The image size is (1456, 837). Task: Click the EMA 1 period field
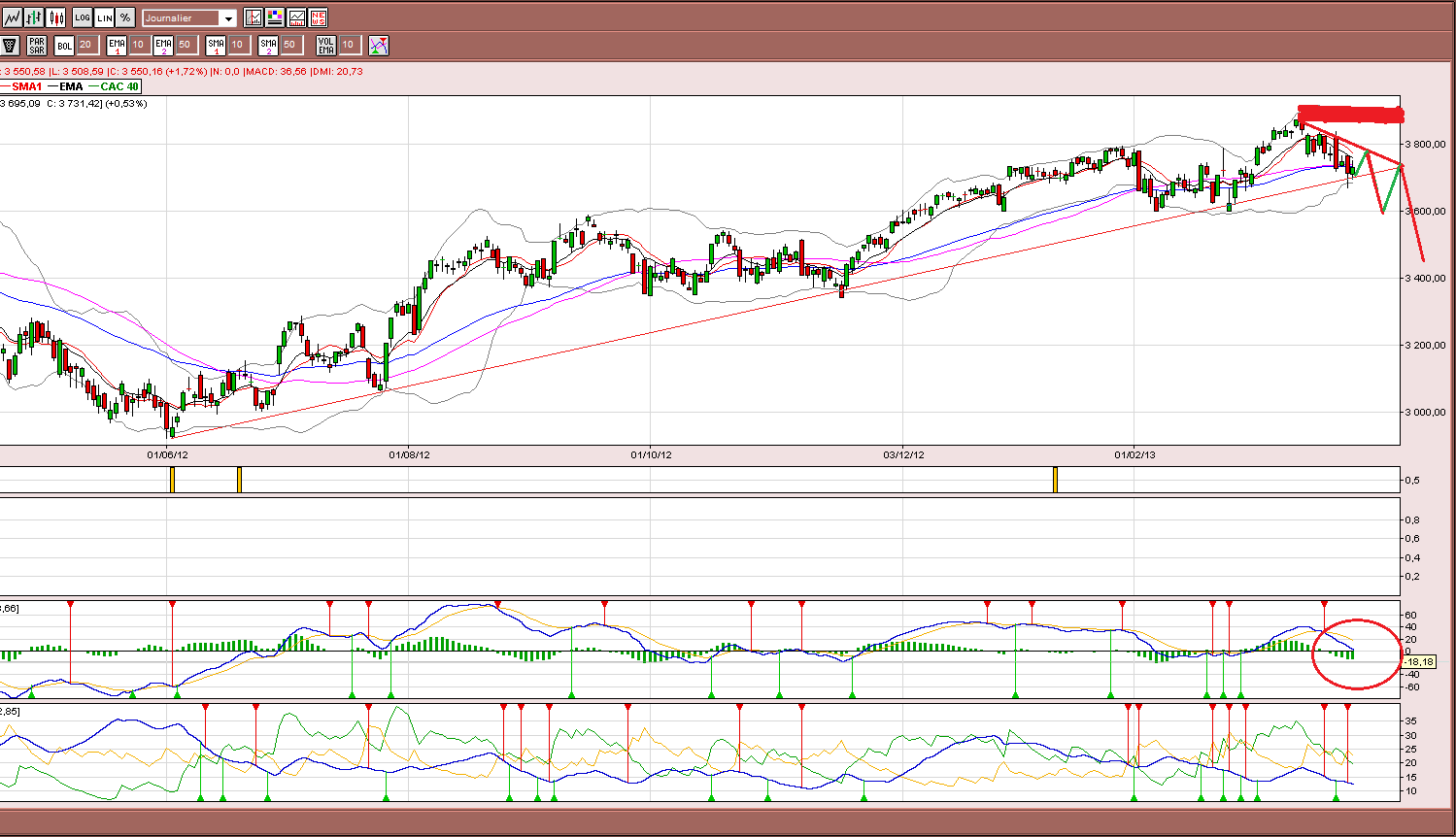[x=139, y=45]
